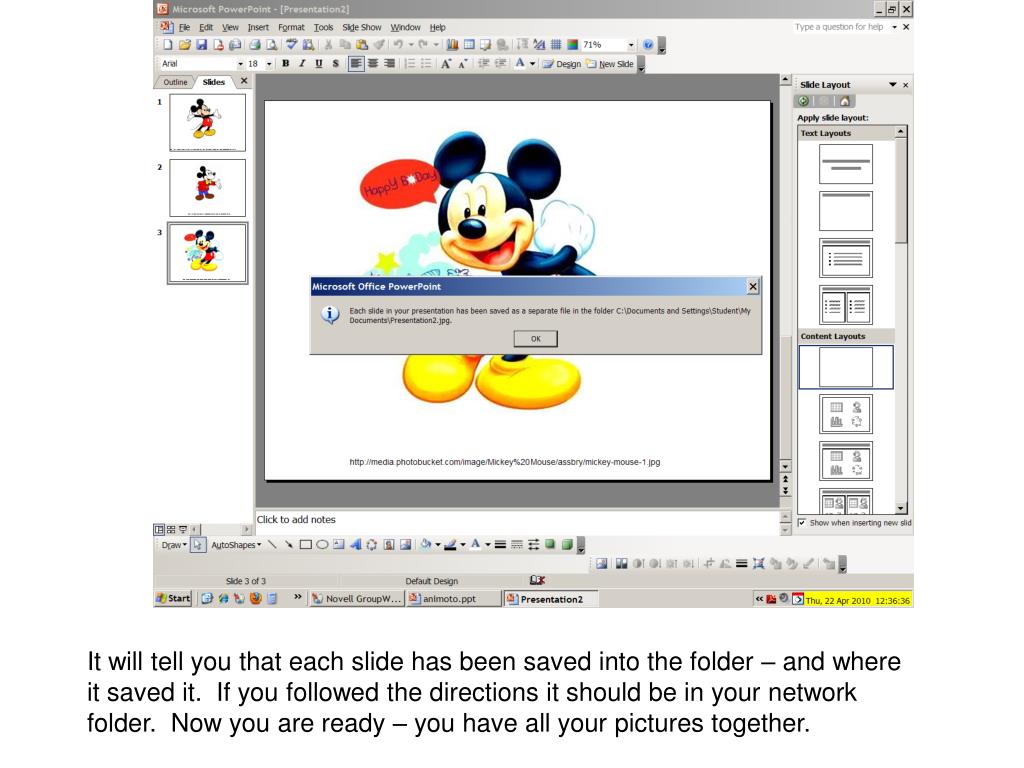Image resolution: width=1024 pixels, height=768 pixels.
Task: Toggle Underline formatting
Action: point(319,63)
